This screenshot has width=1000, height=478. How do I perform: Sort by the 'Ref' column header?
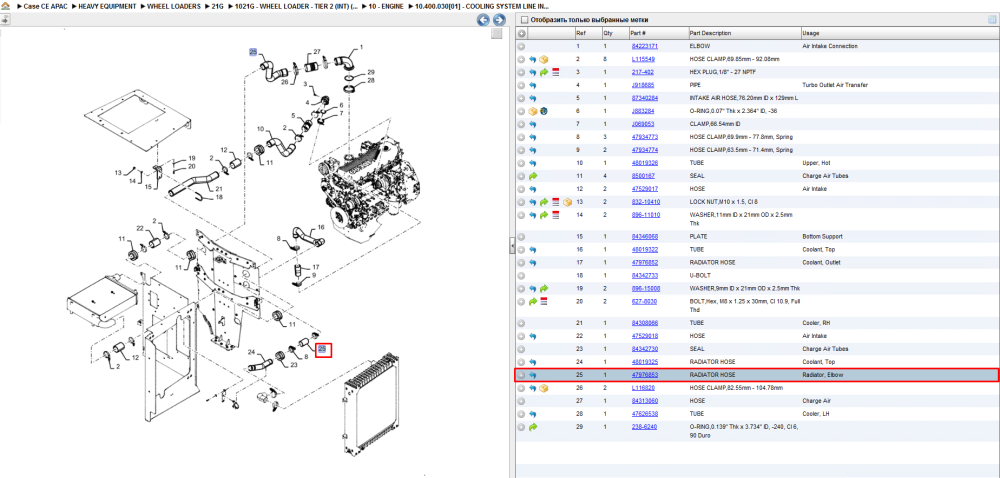[x=587, y=33]
